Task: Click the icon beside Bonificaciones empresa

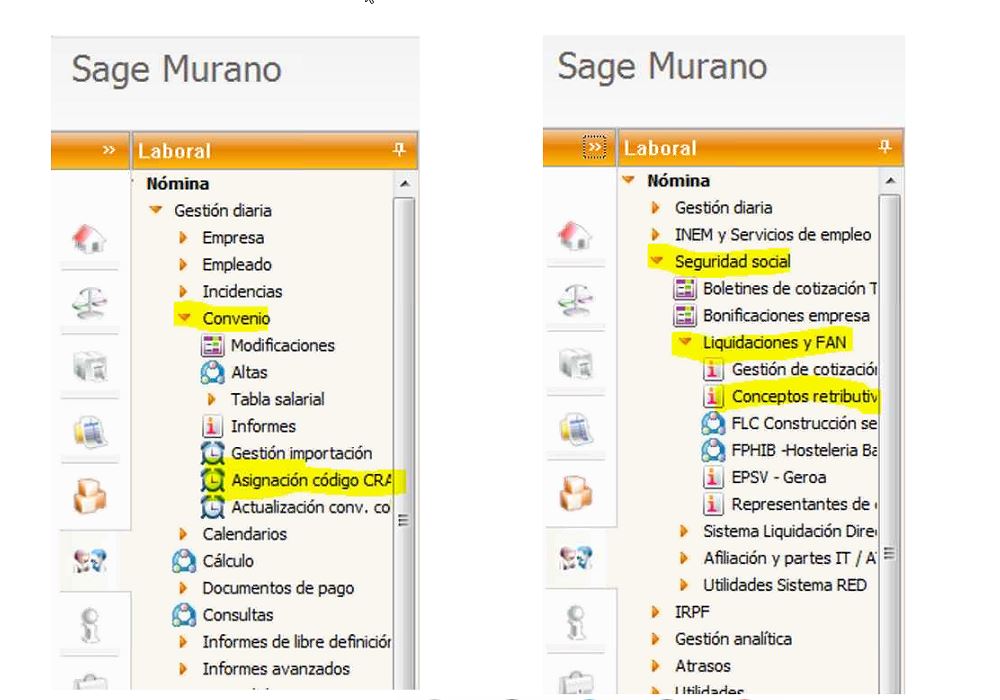Action: pyautogui.click(x=685, y=316)
